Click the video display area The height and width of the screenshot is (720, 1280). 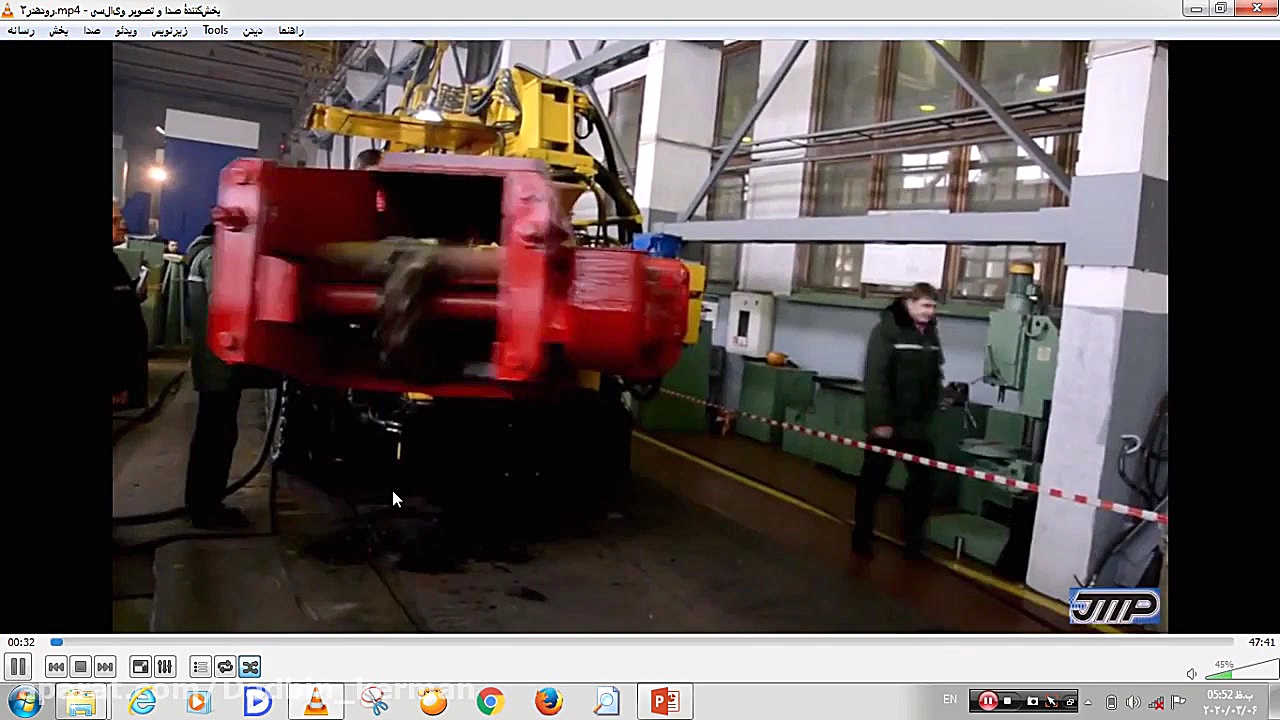pos(640,336)
